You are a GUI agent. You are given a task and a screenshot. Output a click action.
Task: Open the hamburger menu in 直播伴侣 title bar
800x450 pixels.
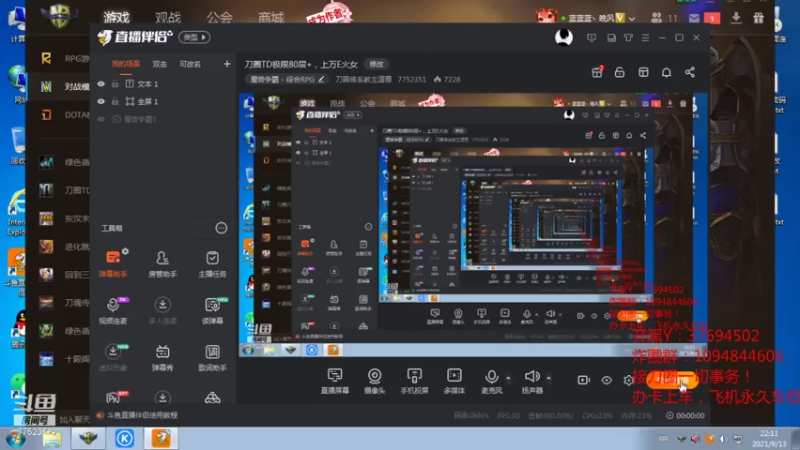pyautogui.click(x=645, y=38)
